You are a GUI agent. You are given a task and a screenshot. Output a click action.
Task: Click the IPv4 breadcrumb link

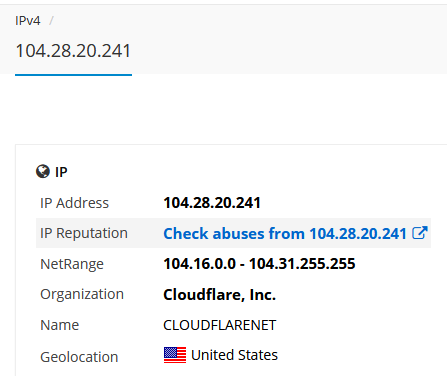[x=28, y=21]
